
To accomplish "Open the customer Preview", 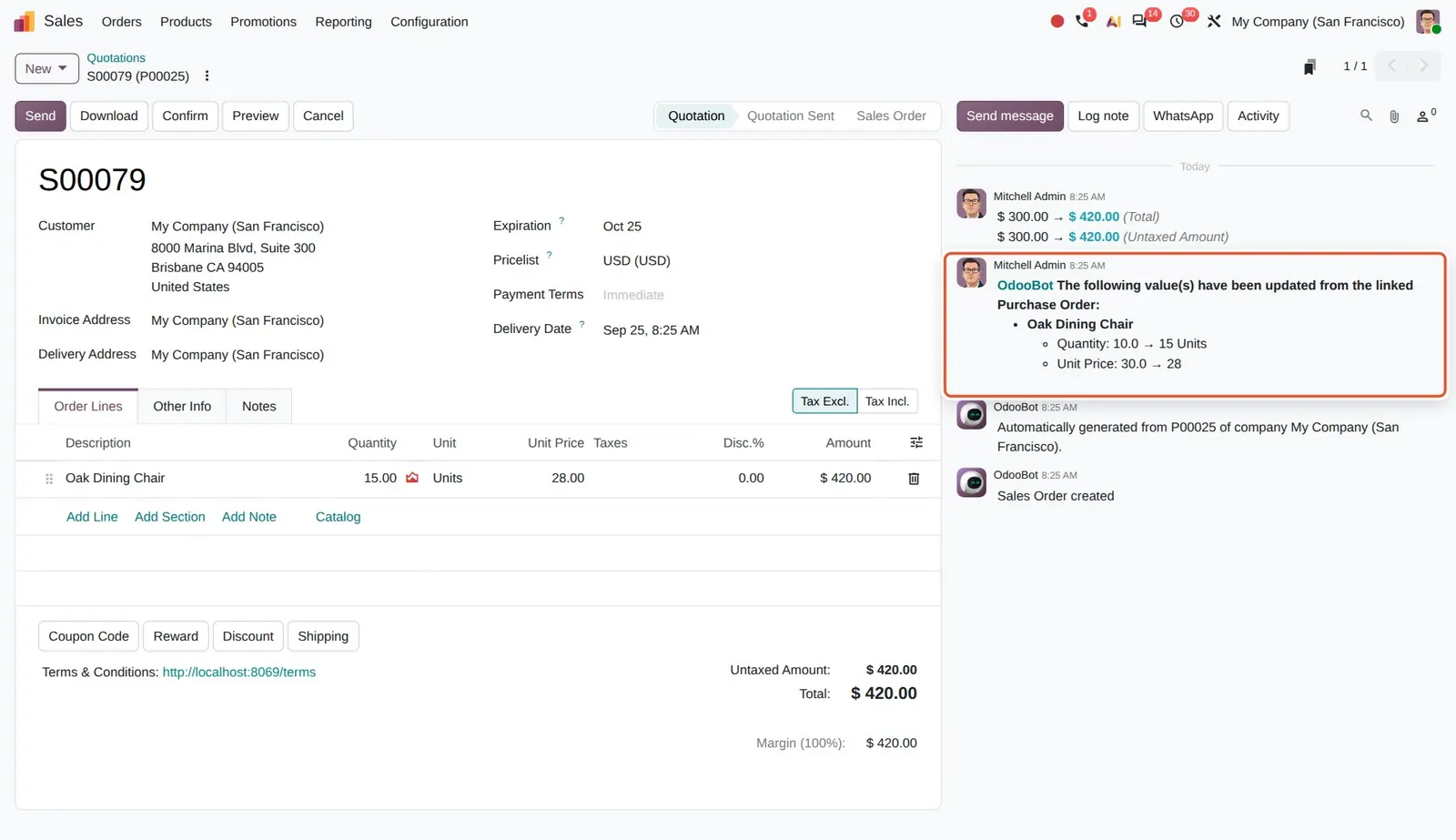I will coord(256,116).
